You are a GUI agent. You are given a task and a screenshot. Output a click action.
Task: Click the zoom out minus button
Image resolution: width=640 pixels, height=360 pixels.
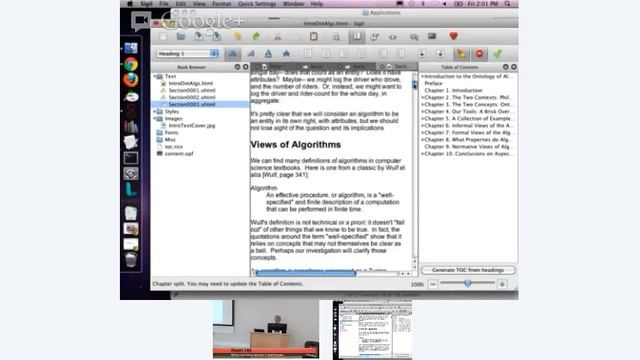[433, 284]
